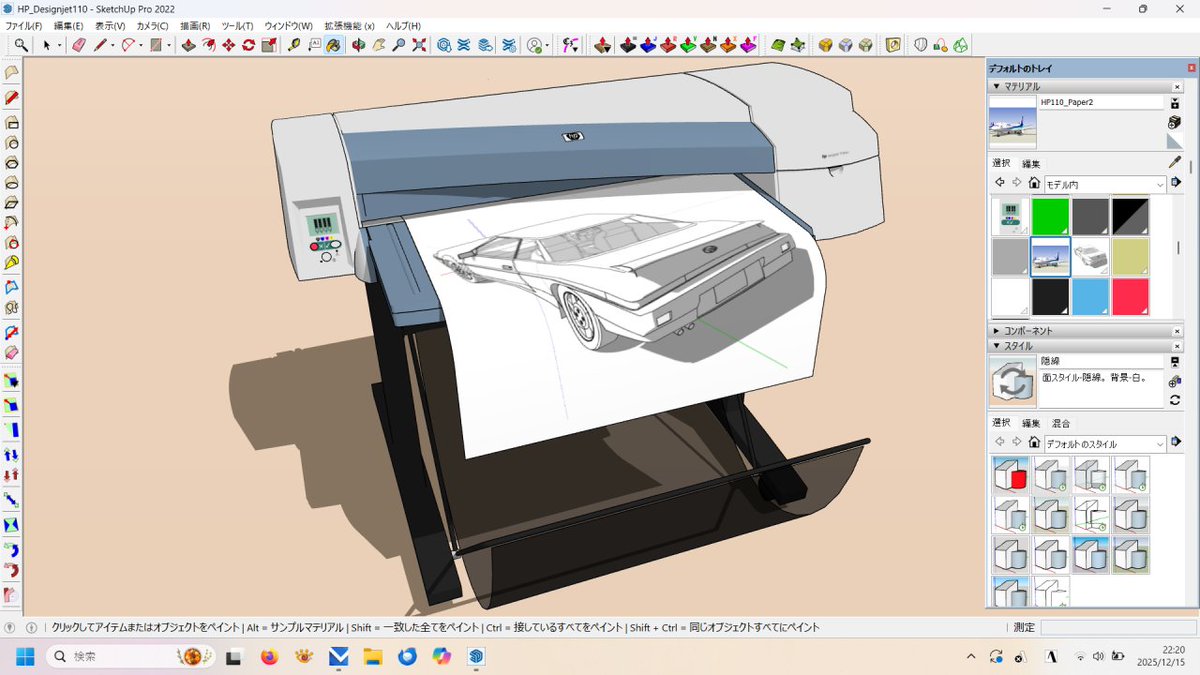Select the Tape Measure tool in the top toolbar
Screen dimensions: 1200x675
(294, 44)
